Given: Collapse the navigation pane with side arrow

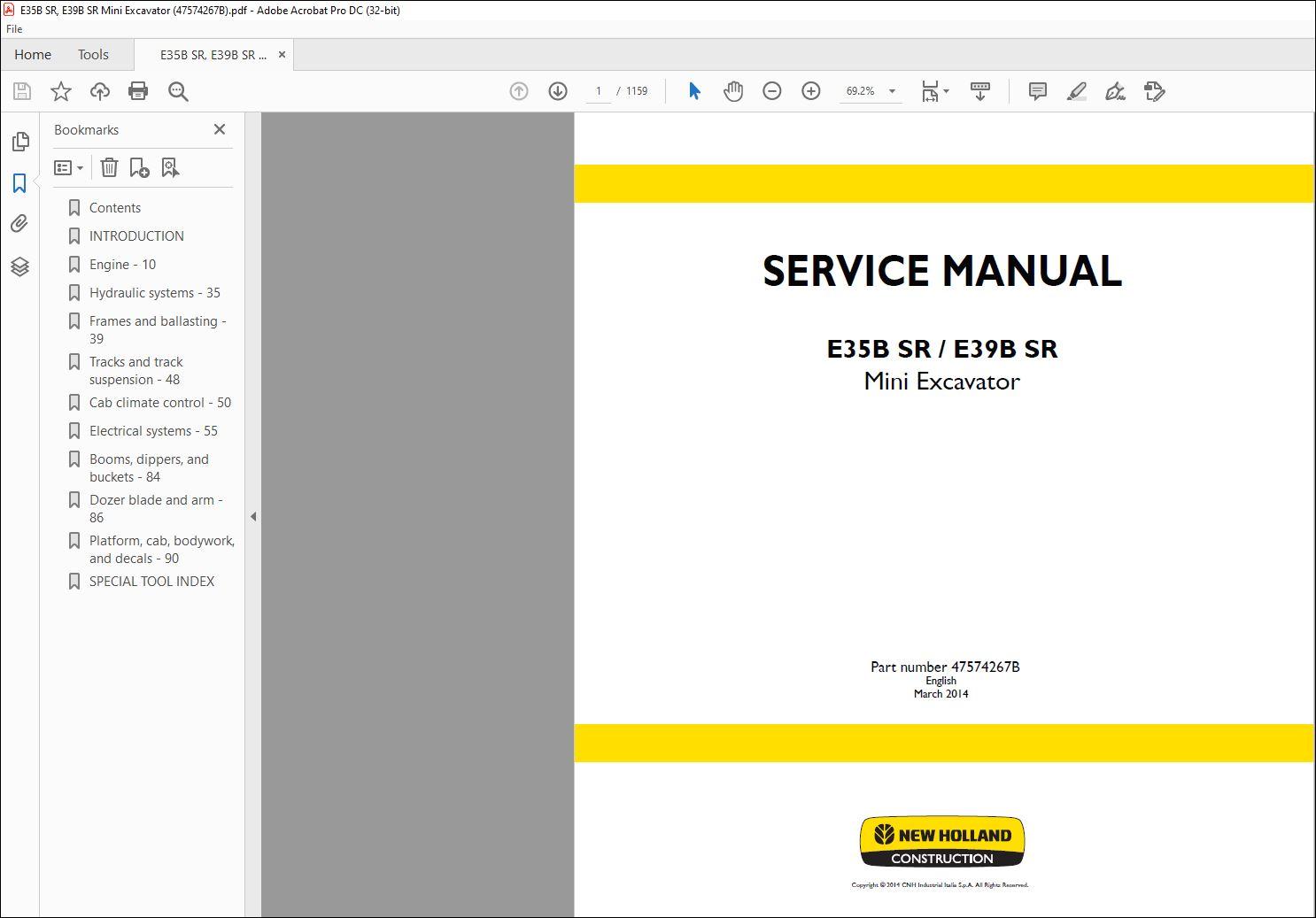Looking at the screenshot, I should click(x=253, y=516).
